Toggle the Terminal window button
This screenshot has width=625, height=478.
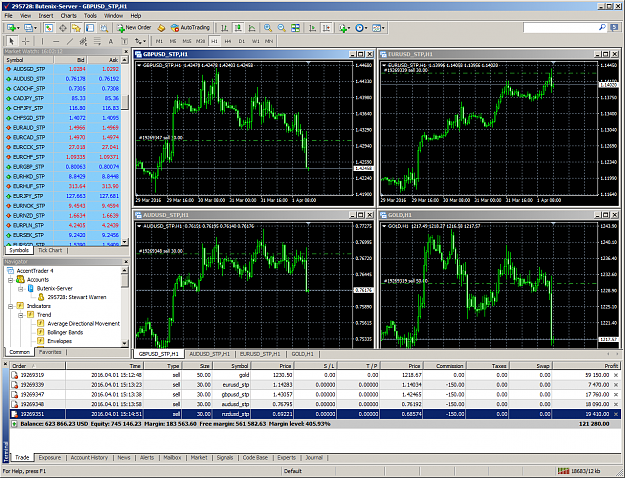pos(90,28)
